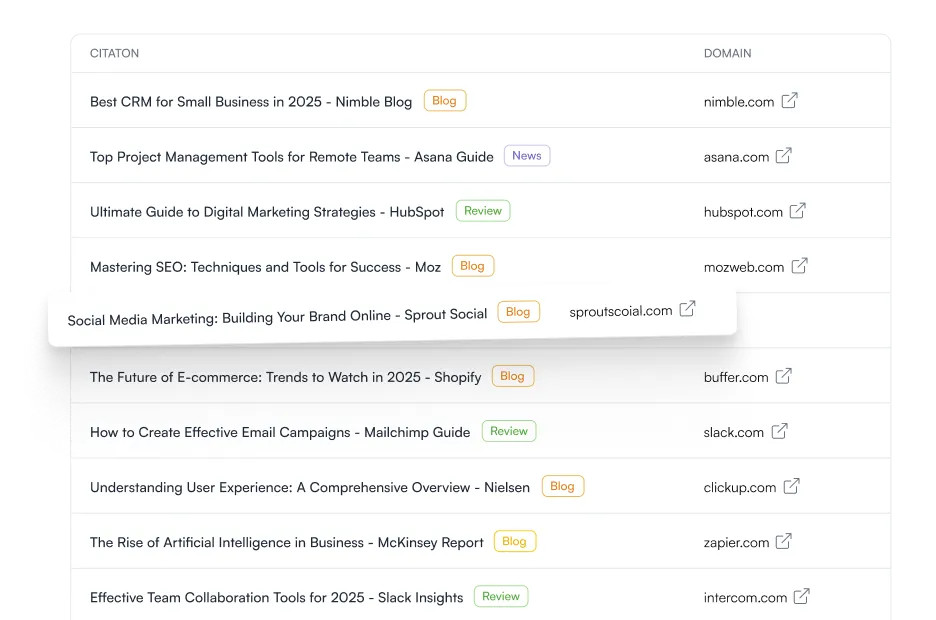Select 'Effective Team Collaboration Tools for 2025' citation
The image size is (936, 620).
tap(276, 598)
